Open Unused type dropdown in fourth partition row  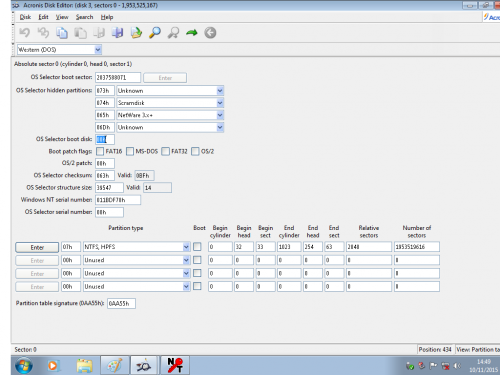pyautogui.click(x=186, y=287)
